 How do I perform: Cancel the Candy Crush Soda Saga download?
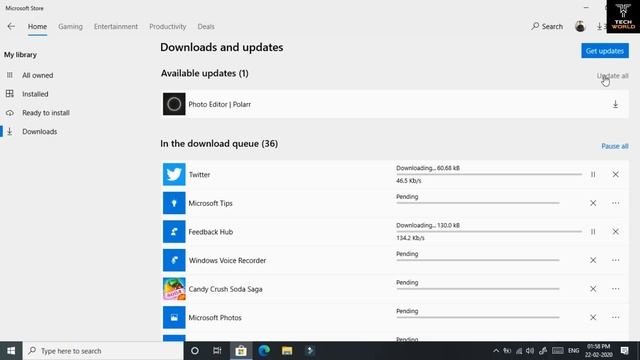pyautogui.click(x=593, y=289)
